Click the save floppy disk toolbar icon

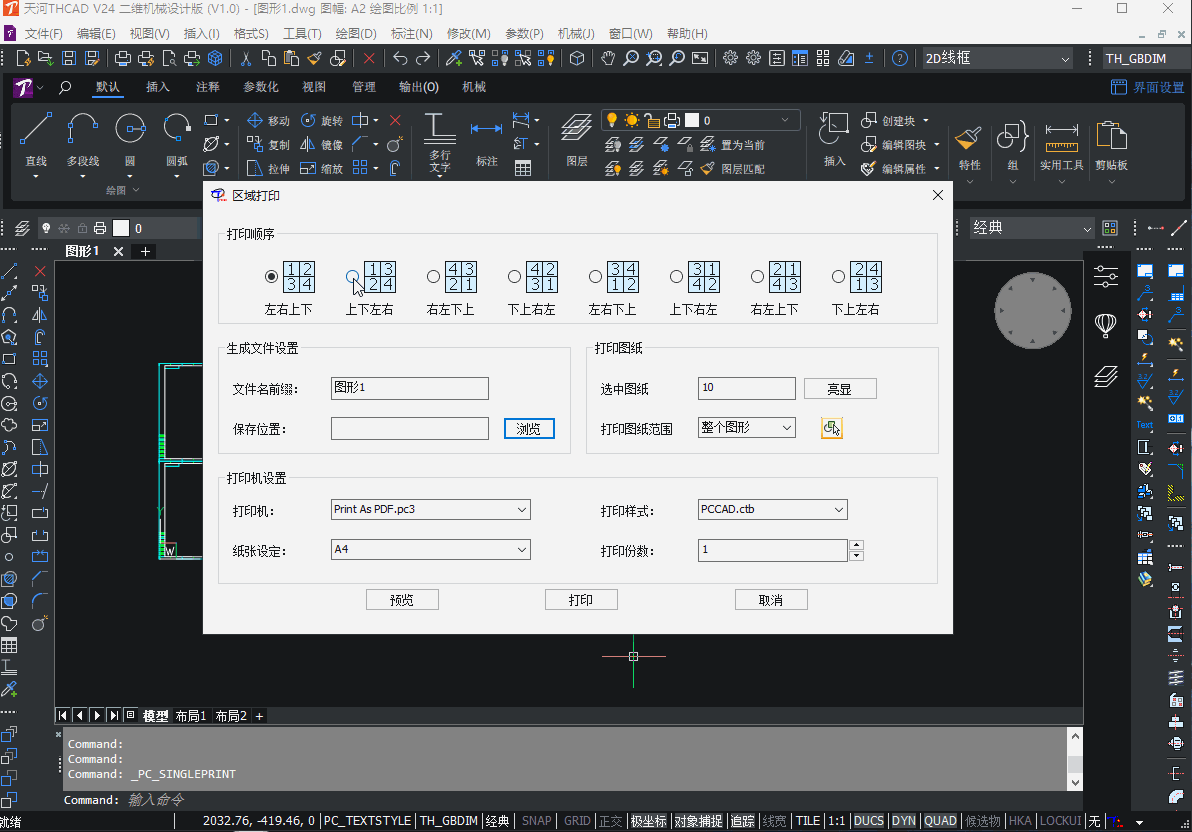pyautogui.click(x=69, y=59)
